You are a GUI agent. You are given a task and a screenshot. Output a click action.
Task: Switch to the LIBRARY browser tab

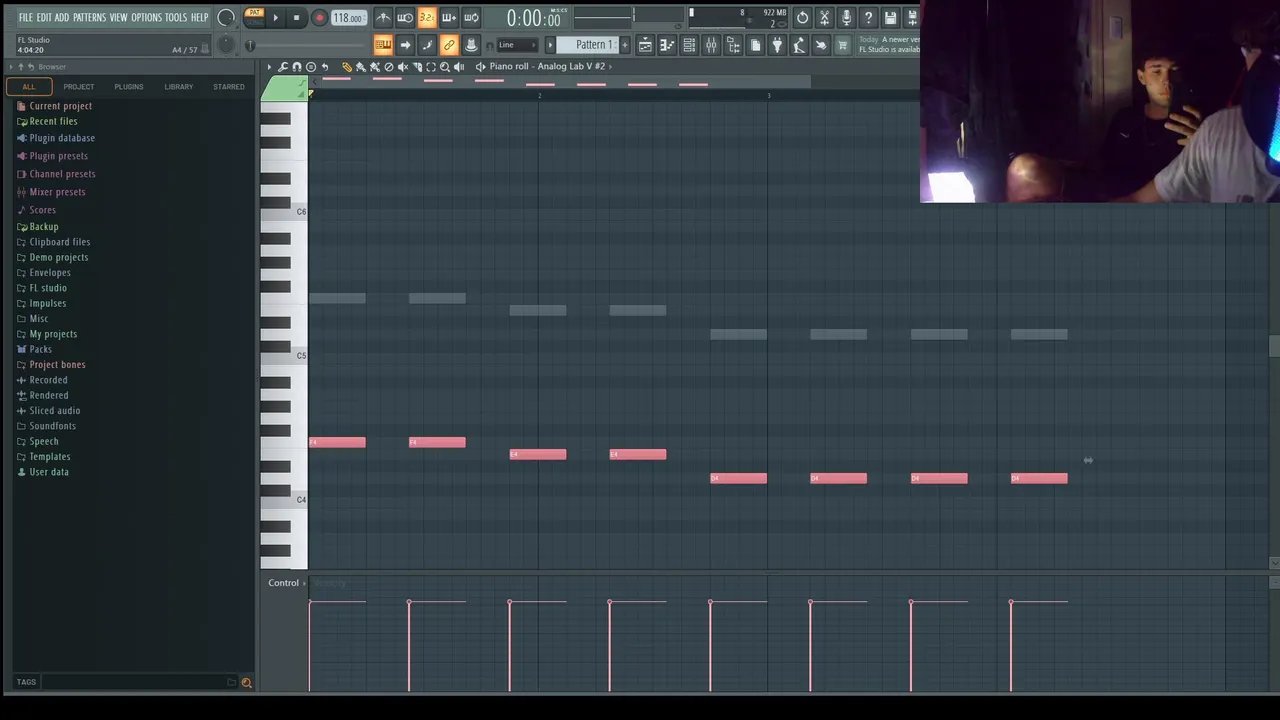178,87
